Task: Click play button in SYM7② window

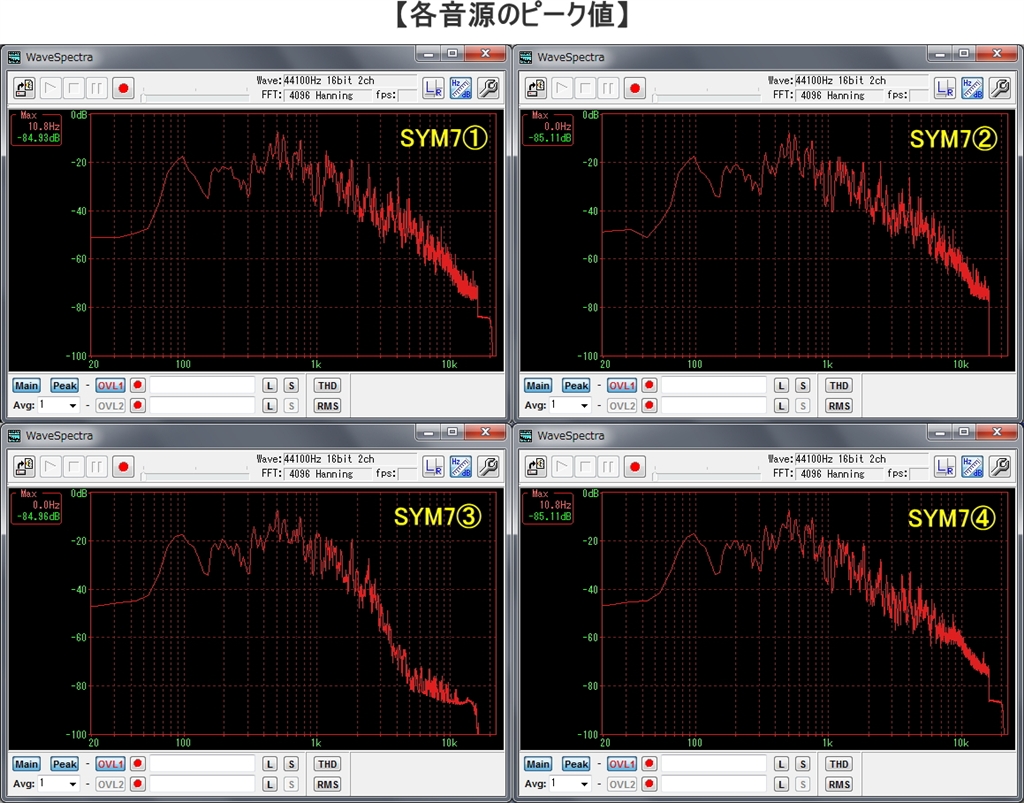Action: click(562, 88)
